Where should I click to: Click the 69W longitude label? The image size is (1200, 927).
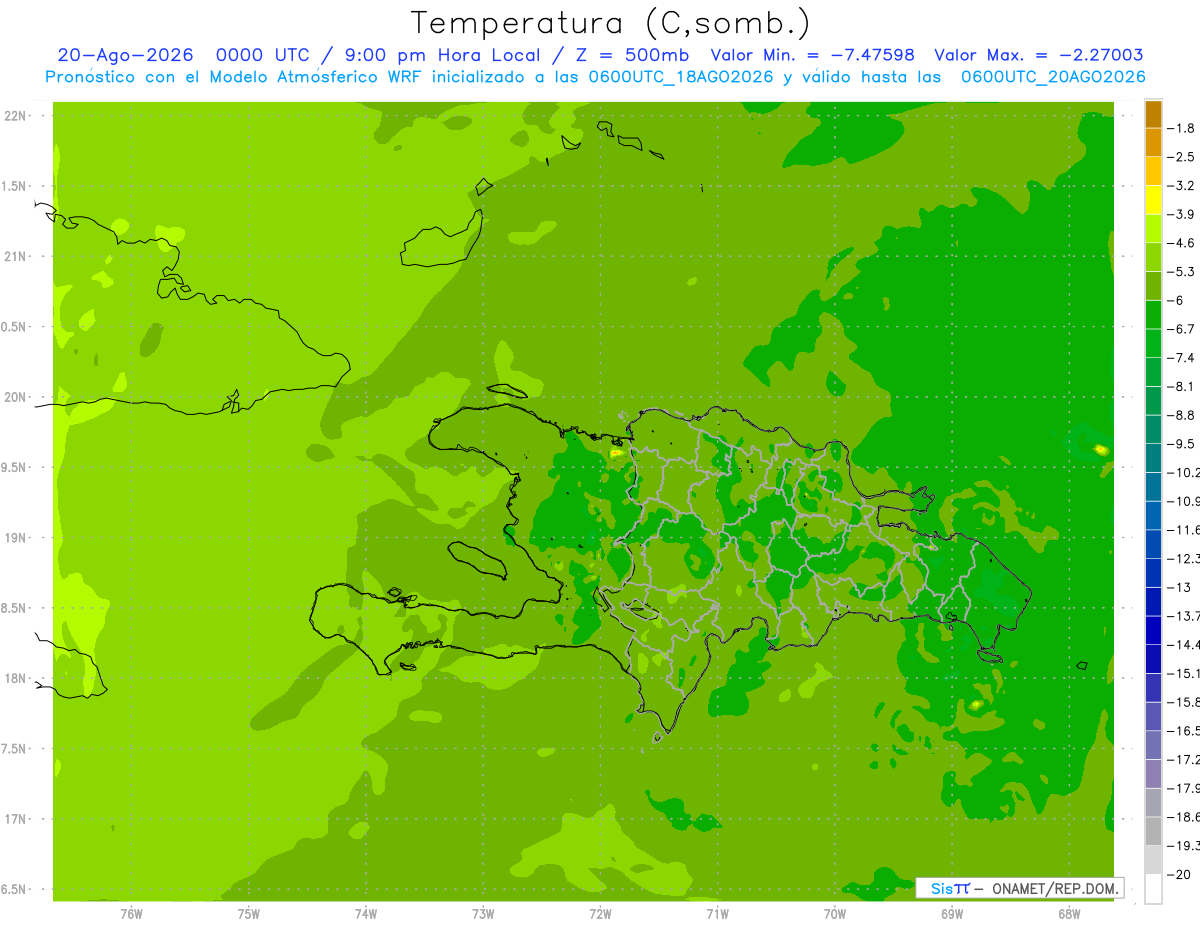(952, 912)
